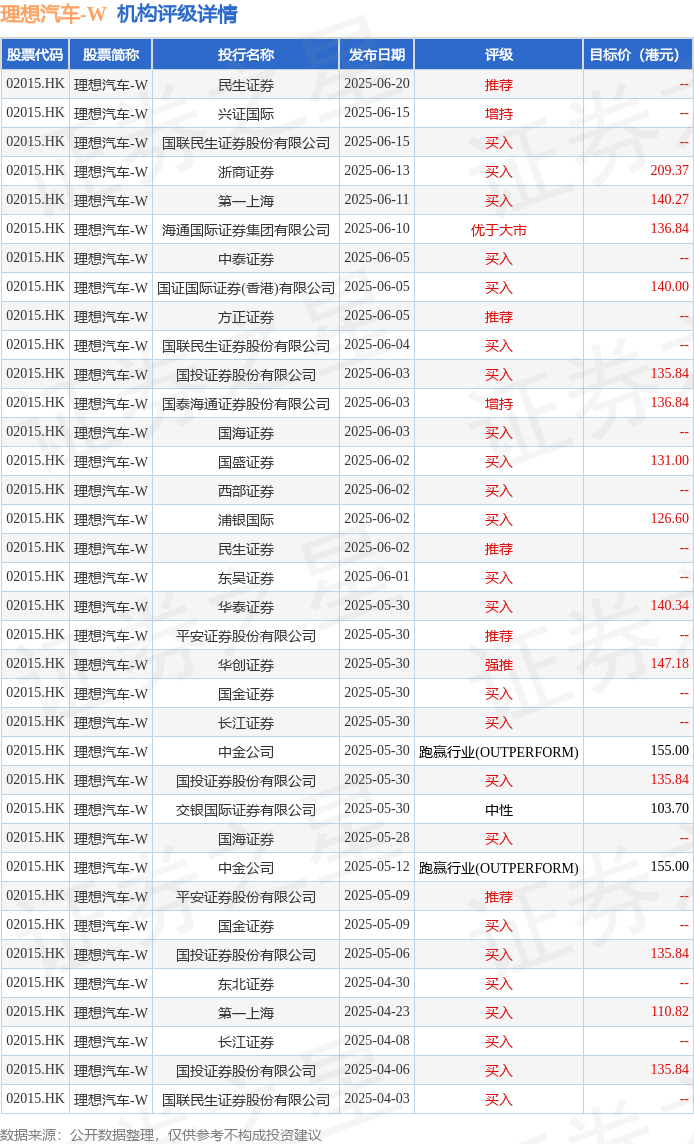The height and width of the screenshot is (1144, 694).
Task: Select 国证国际证券(香港)有限公司 cell
Action: pyautogui.click(x=246, y=288)
